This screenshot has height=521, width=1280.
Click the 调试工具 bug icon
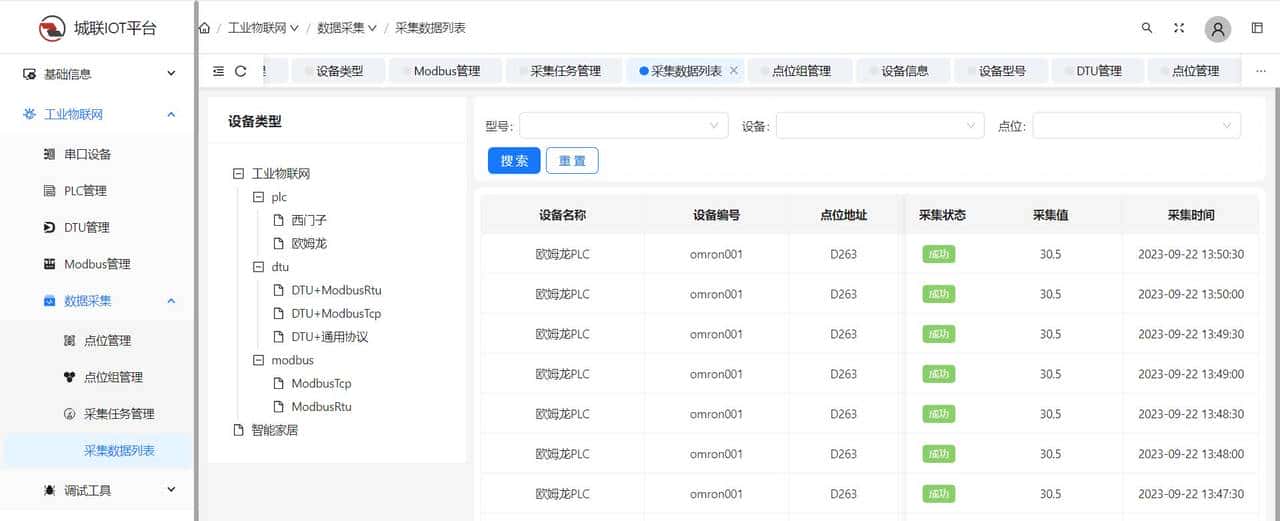coord(49,490)
